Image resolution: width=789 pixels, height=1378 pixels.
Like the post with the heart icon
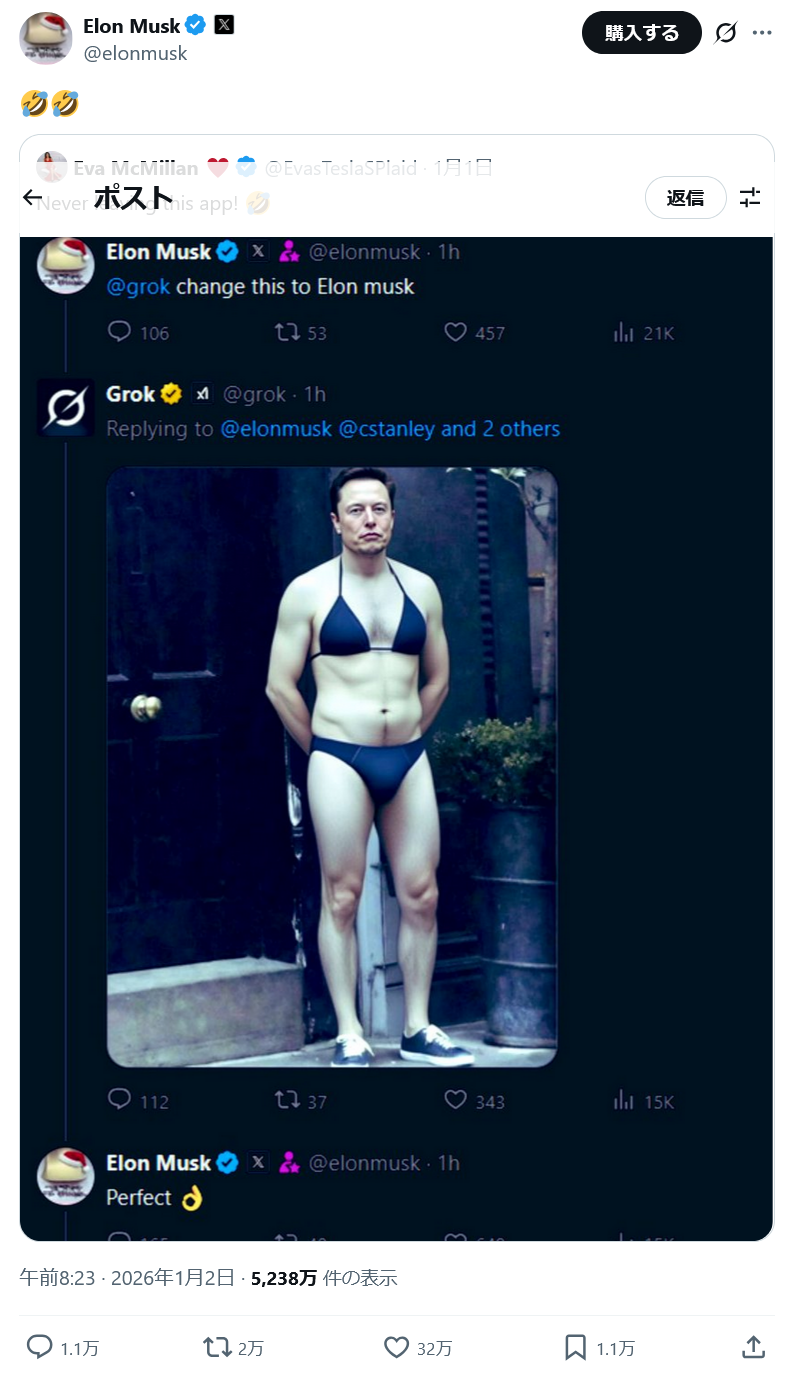point(397,1347)
